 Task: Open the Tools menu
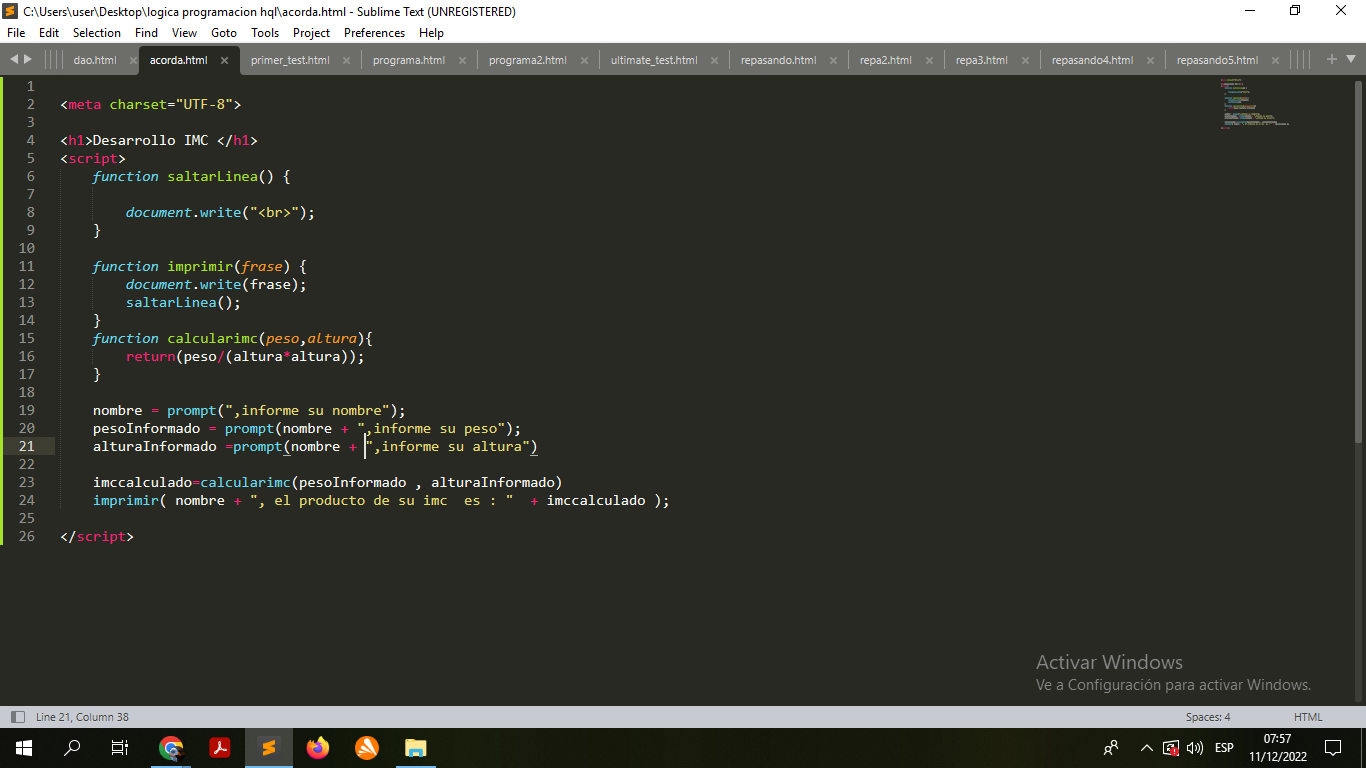click(265, 33)
